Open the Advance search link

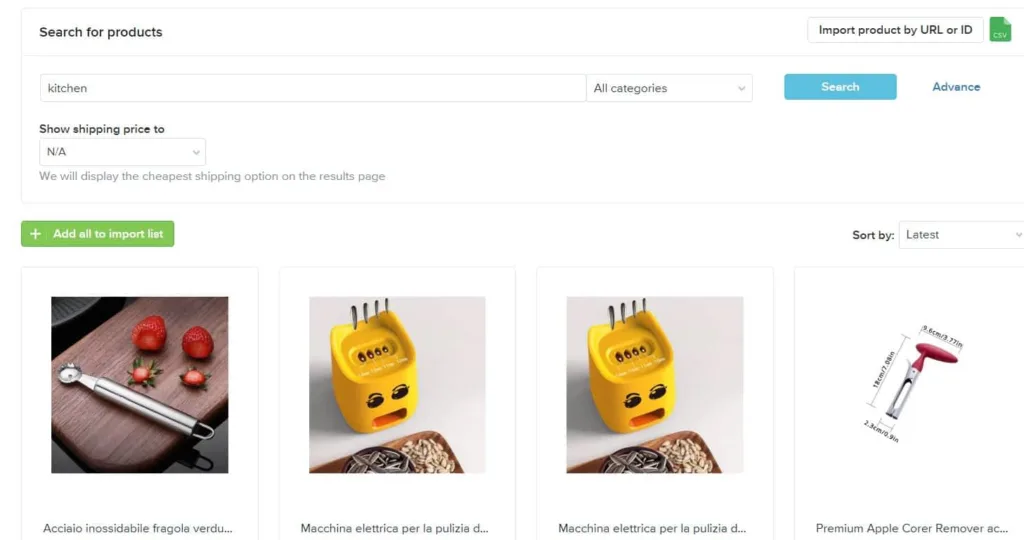pos(956,87)
